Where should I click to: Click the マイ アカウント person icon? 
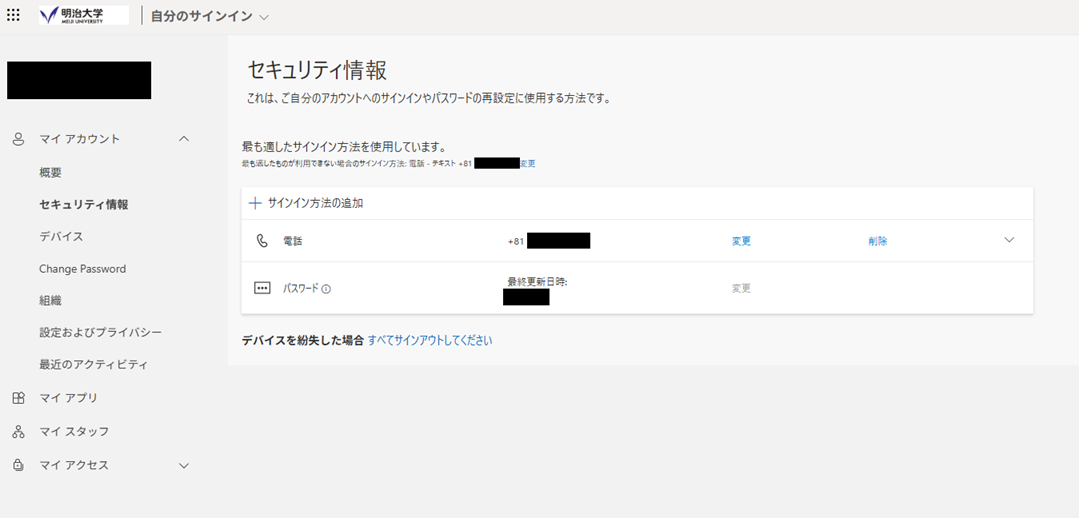[18, 139]
